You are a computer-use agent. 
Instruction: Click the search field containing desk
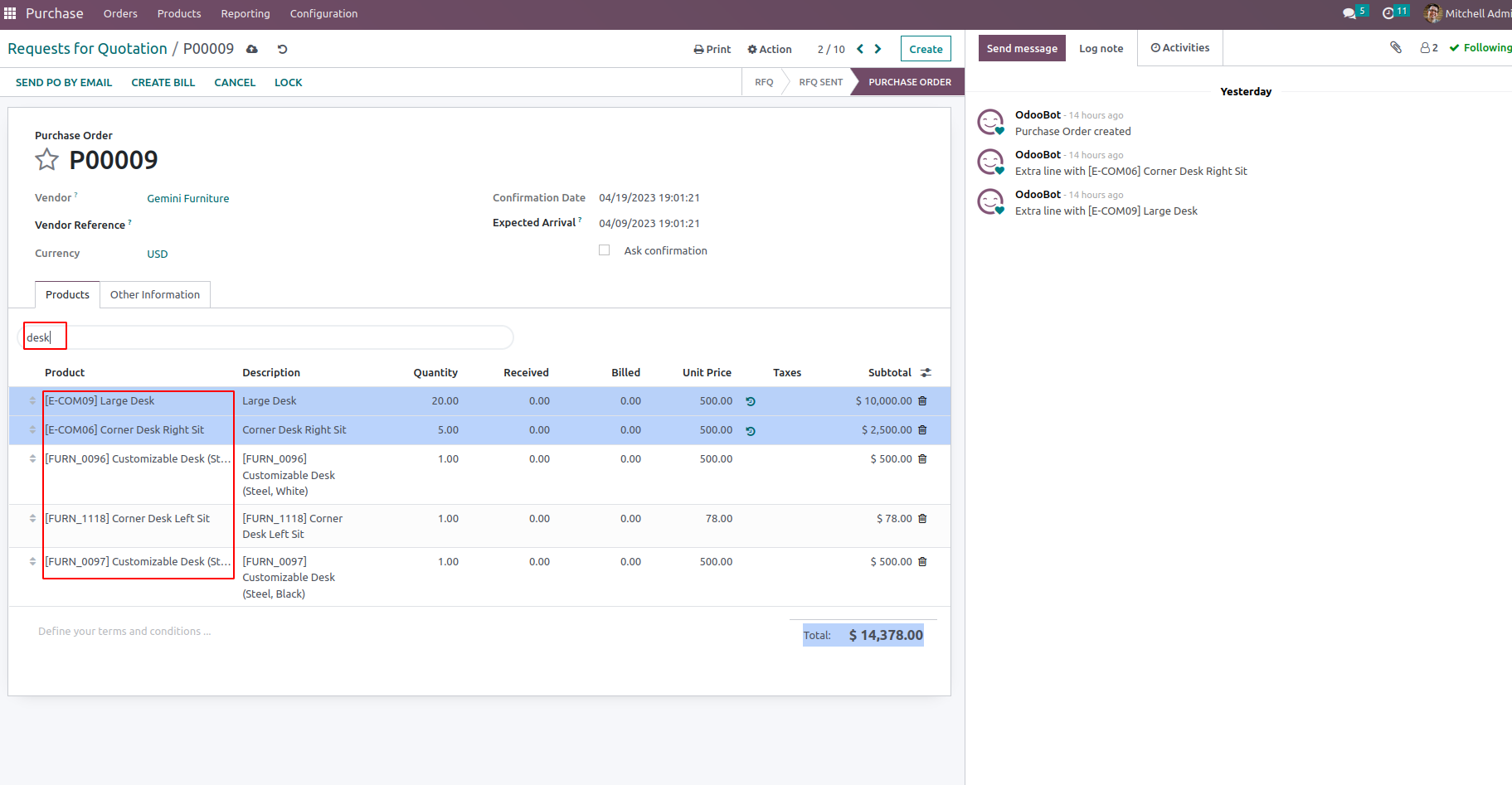tap(265, 337)
